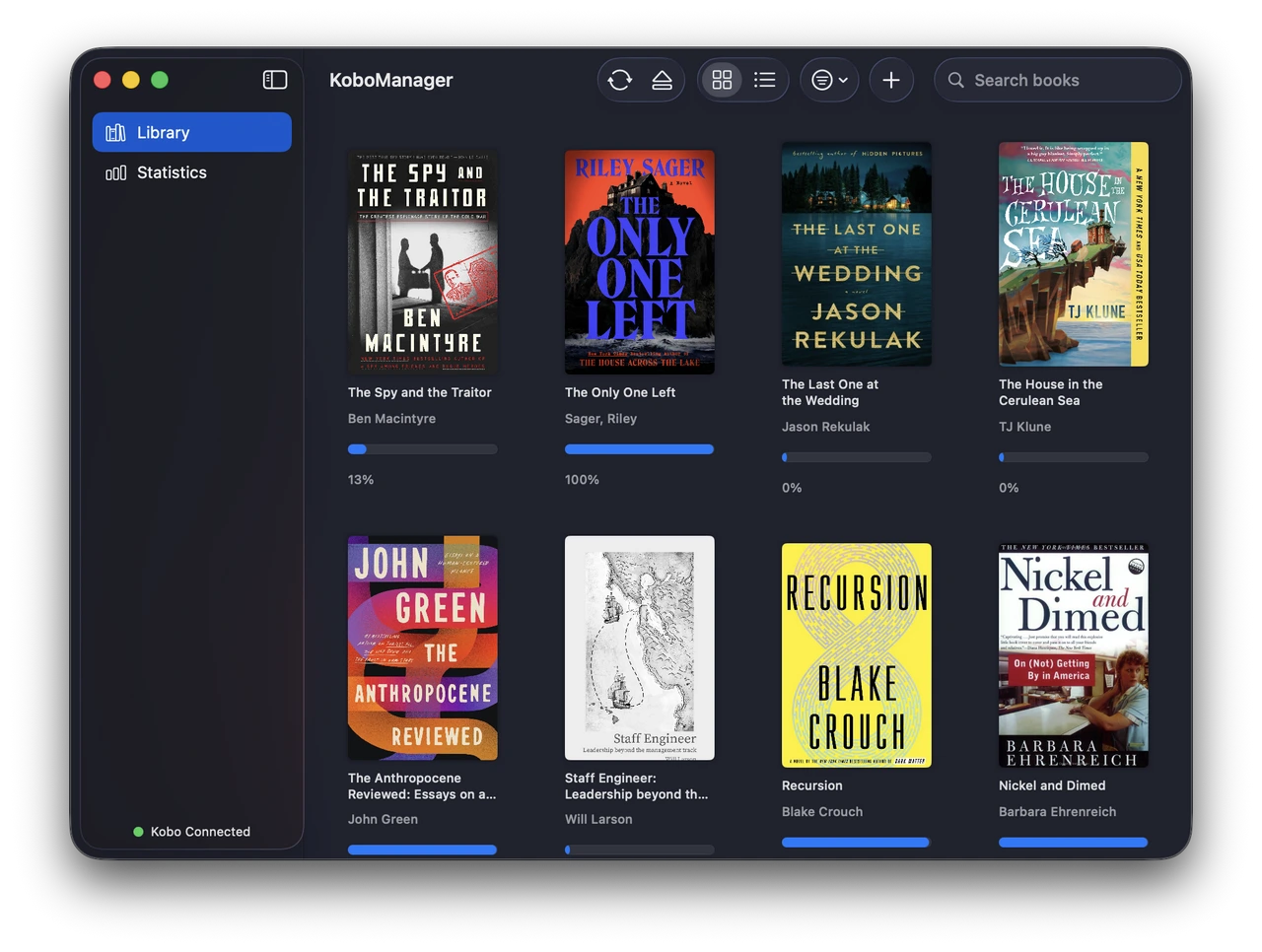Click the title 'The House in the Cerulean Sea'
This screenshot has height=952, width=1262.
1051,392
